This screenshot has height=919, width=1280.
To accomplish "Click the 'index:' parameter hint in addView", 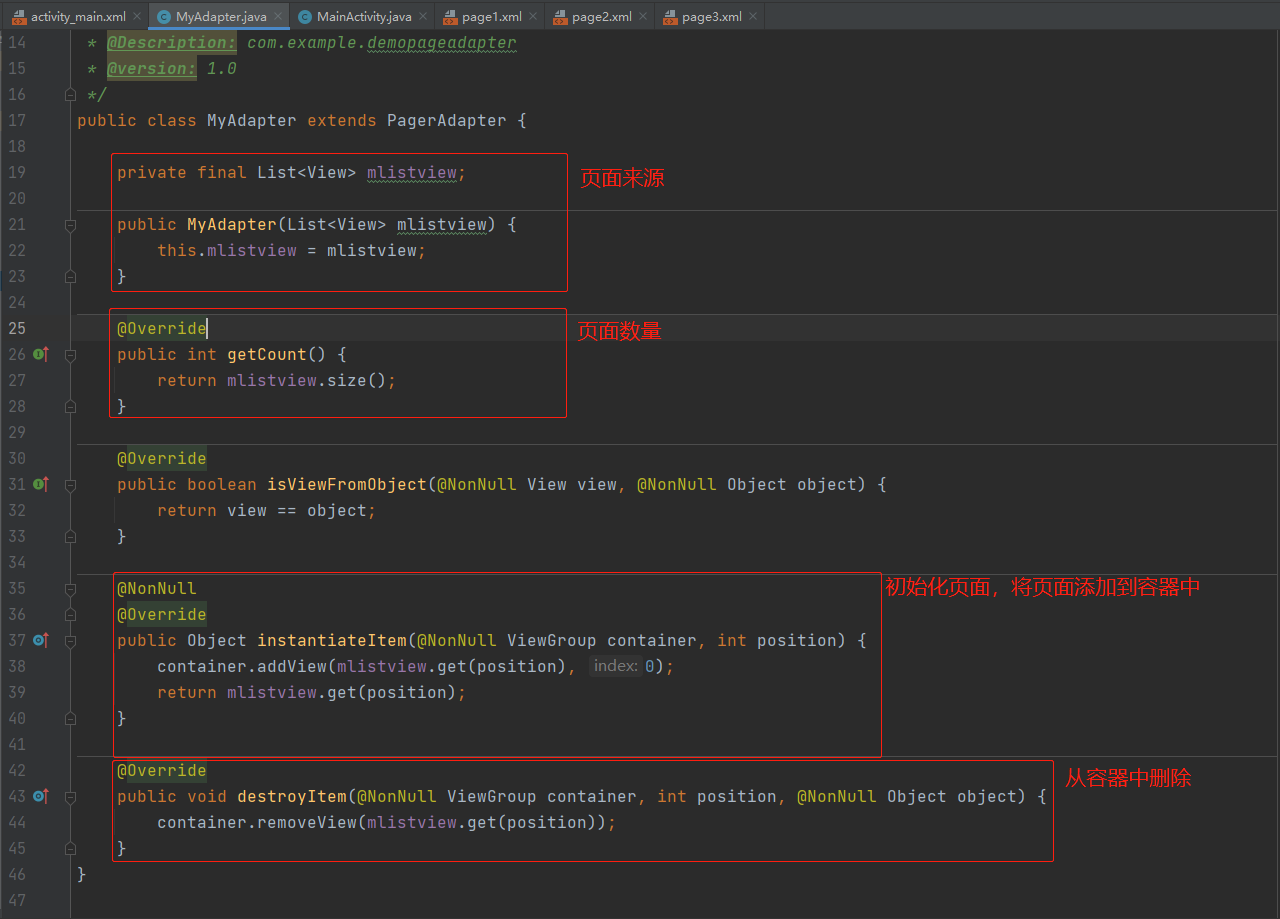I will [616, 666].
